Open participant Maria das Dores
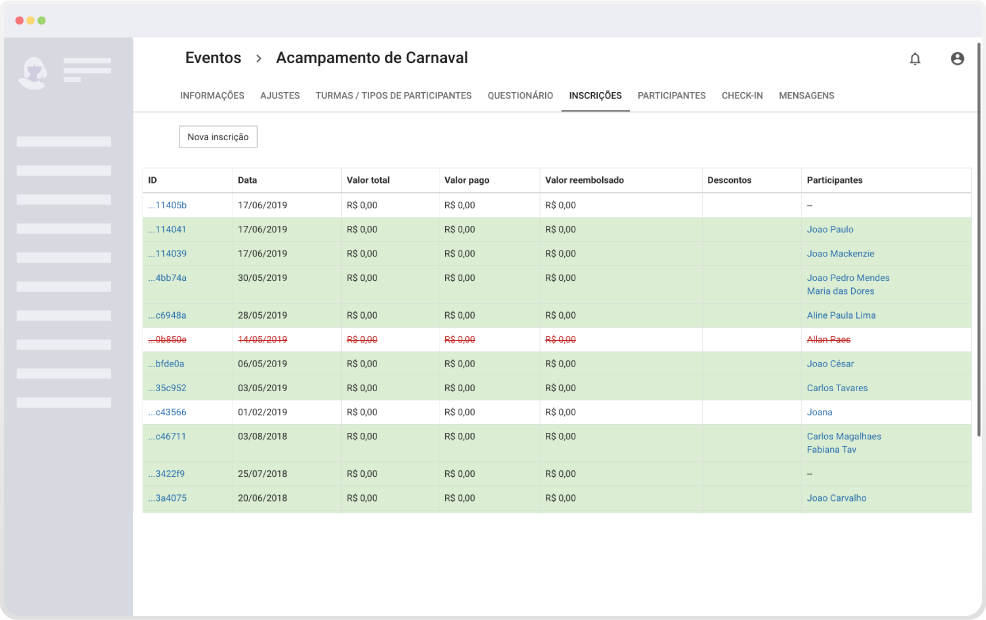Viewport: 986px width, 620px height. [x=840, y=291]
